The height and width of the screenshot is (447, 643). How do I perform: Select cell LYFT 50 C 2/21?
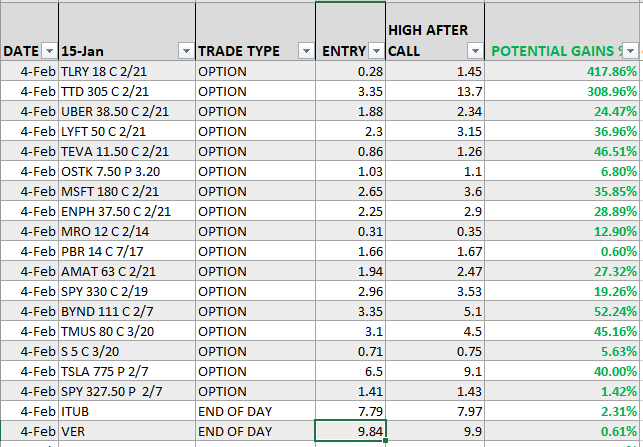(127, 131)
